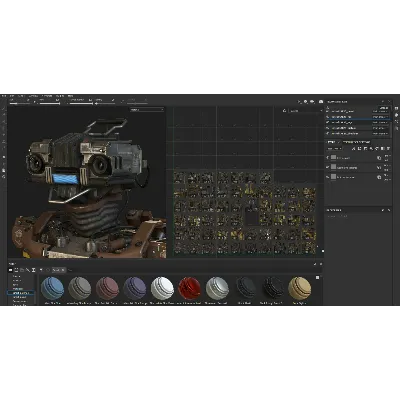This screenshot has width=400, height=400.
Task: Select the Paint brush tool in left toolbar
Action: (x=3, y=108)
